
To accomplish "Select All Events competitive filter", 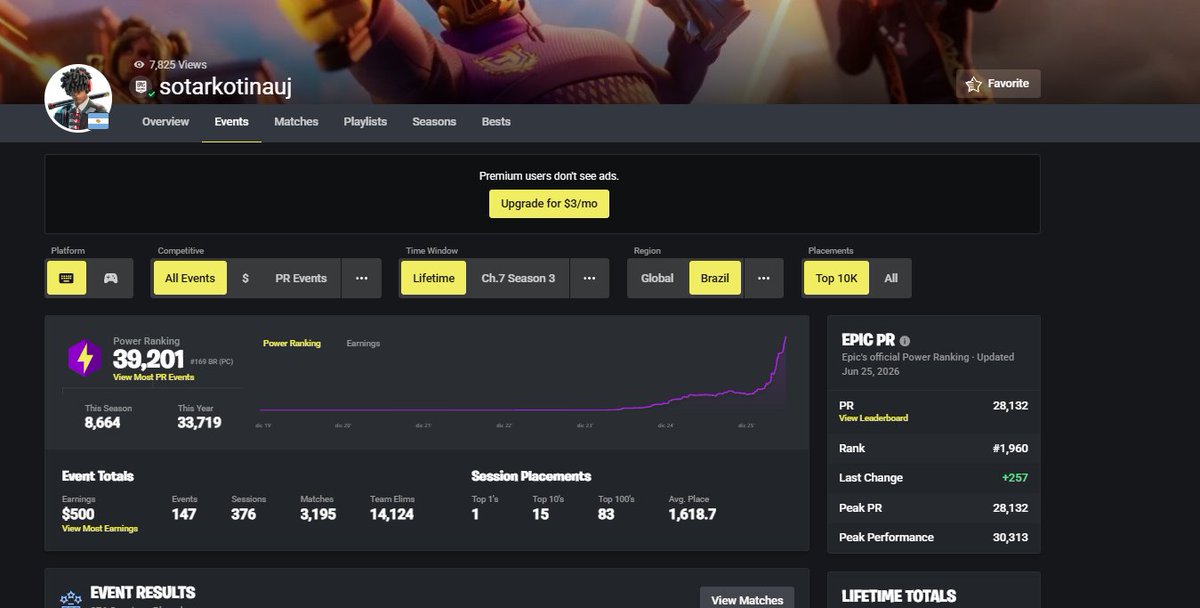I will [190, 278].
